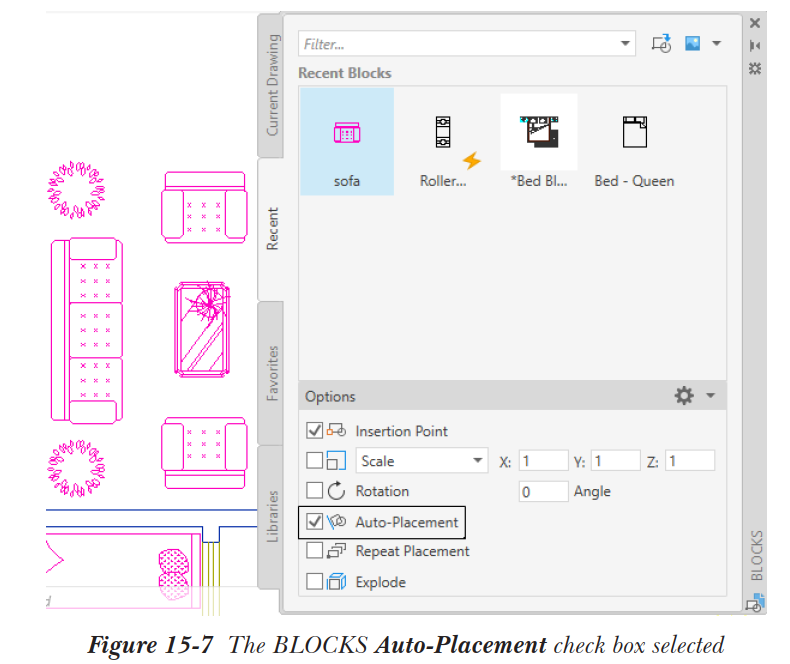Select the Bed - Queen block thumbnail

pyautogui.click(x=634, y=142)
